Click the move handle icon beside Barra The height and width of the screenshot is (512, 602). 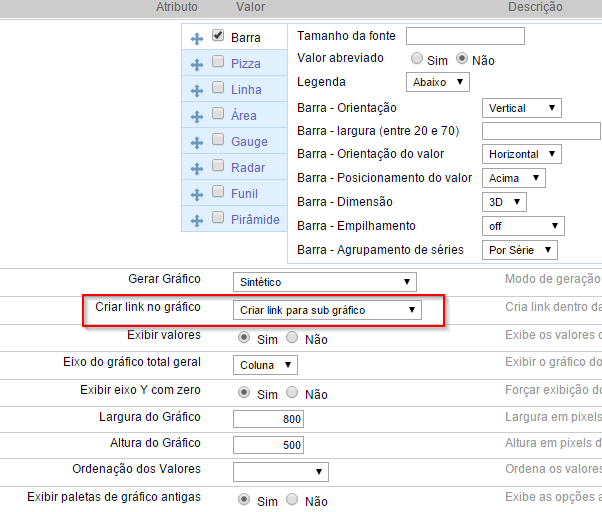click(197, 38)
